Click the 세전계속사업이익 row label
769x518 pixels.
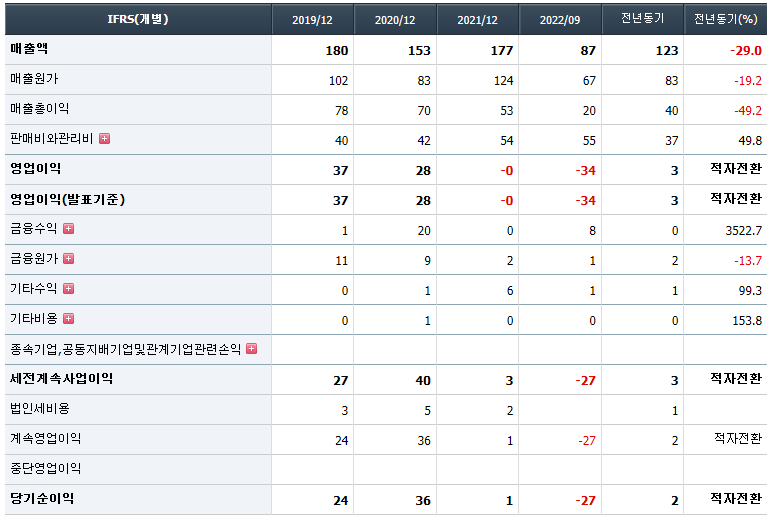(x=61, y=379)
